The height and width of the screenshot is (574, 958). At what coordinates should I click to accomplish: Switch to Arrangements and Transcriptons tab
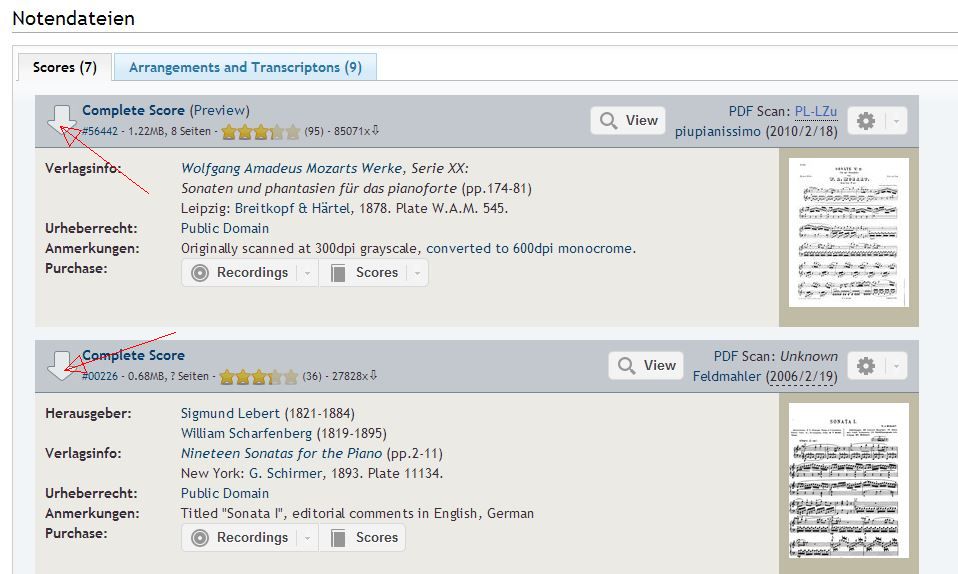click(245, 67)
